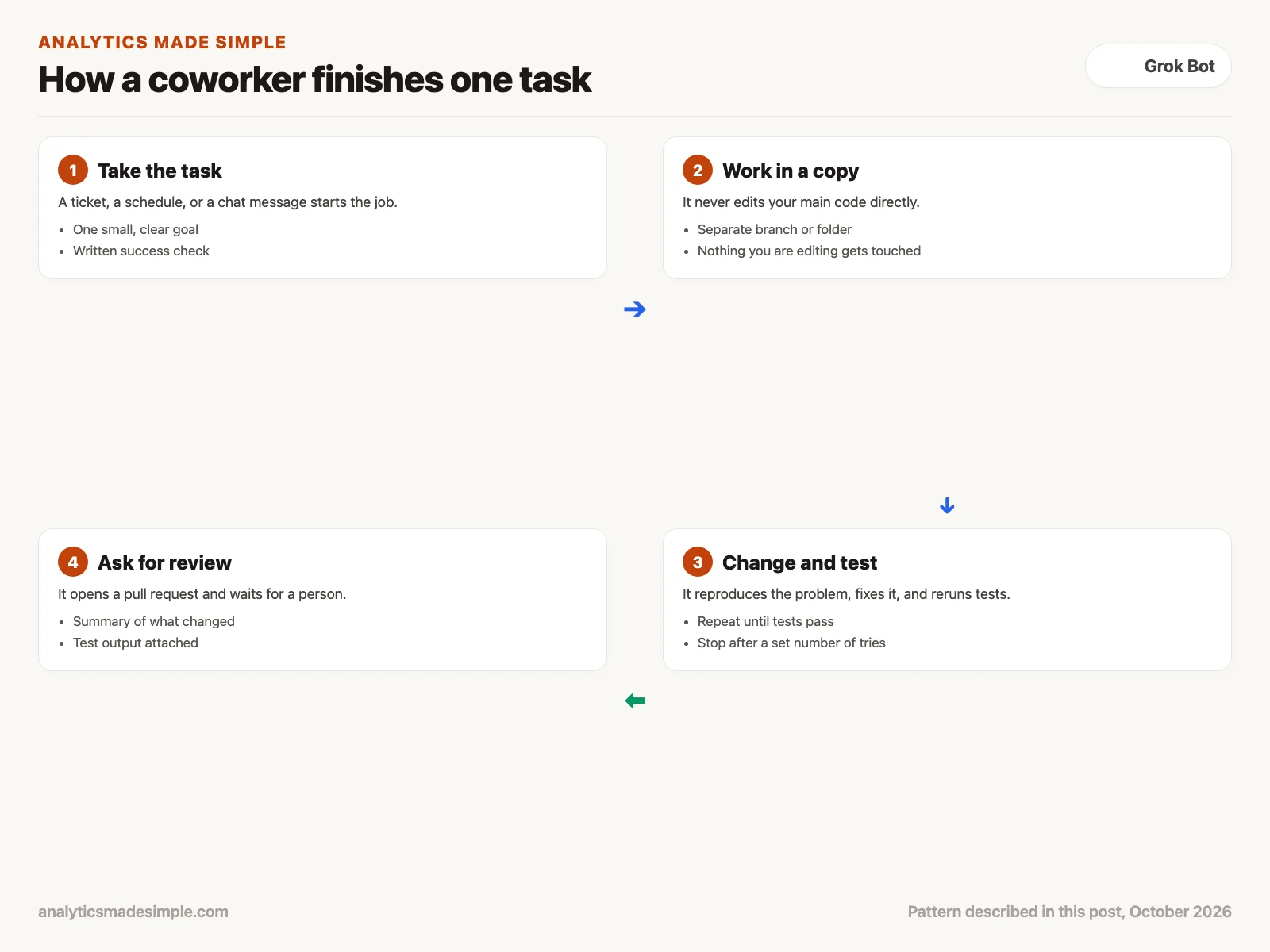Select the 'Take the task' heading

(x=160, y=171)
